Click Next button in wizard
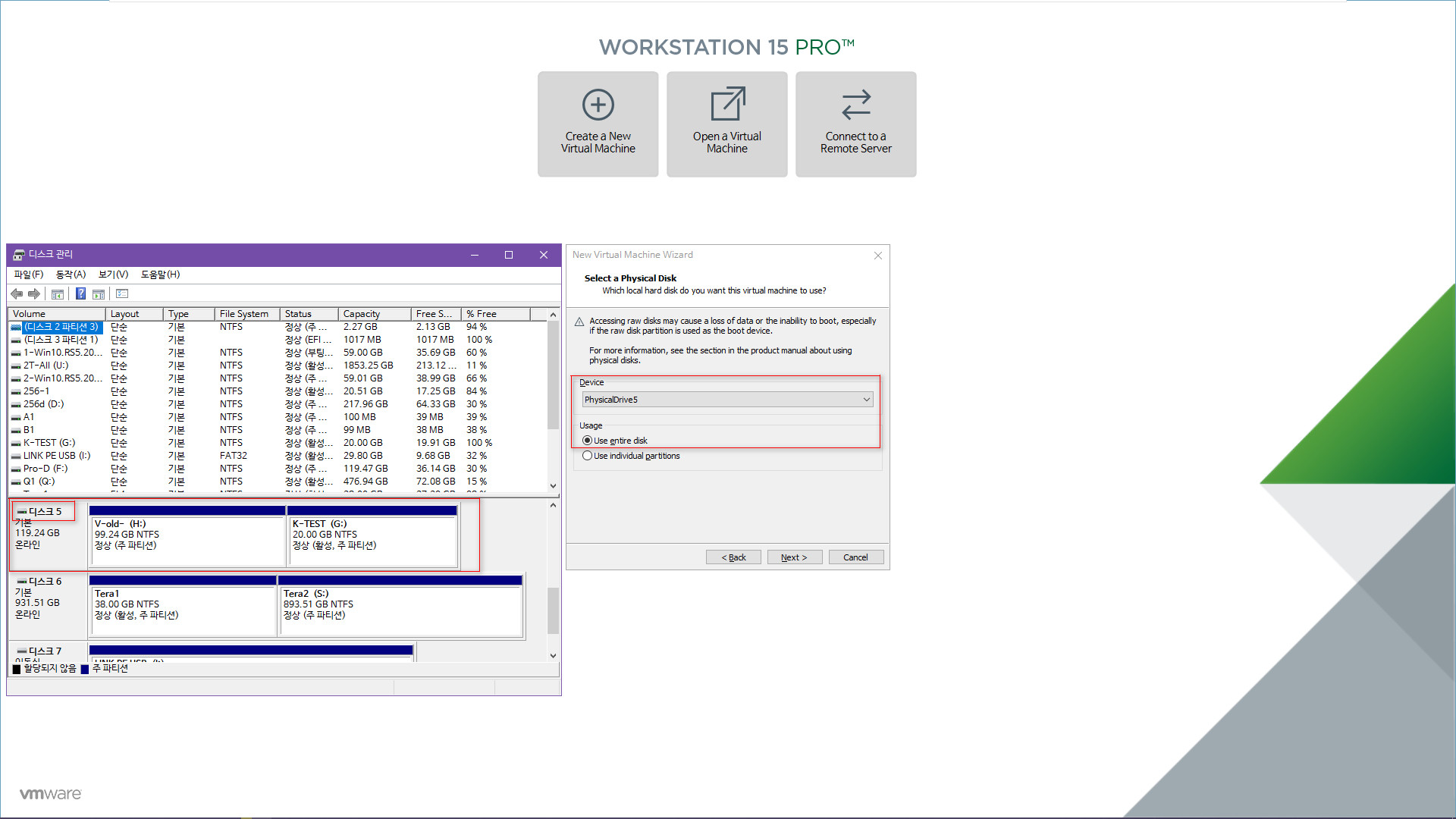 tap(794, 557)
